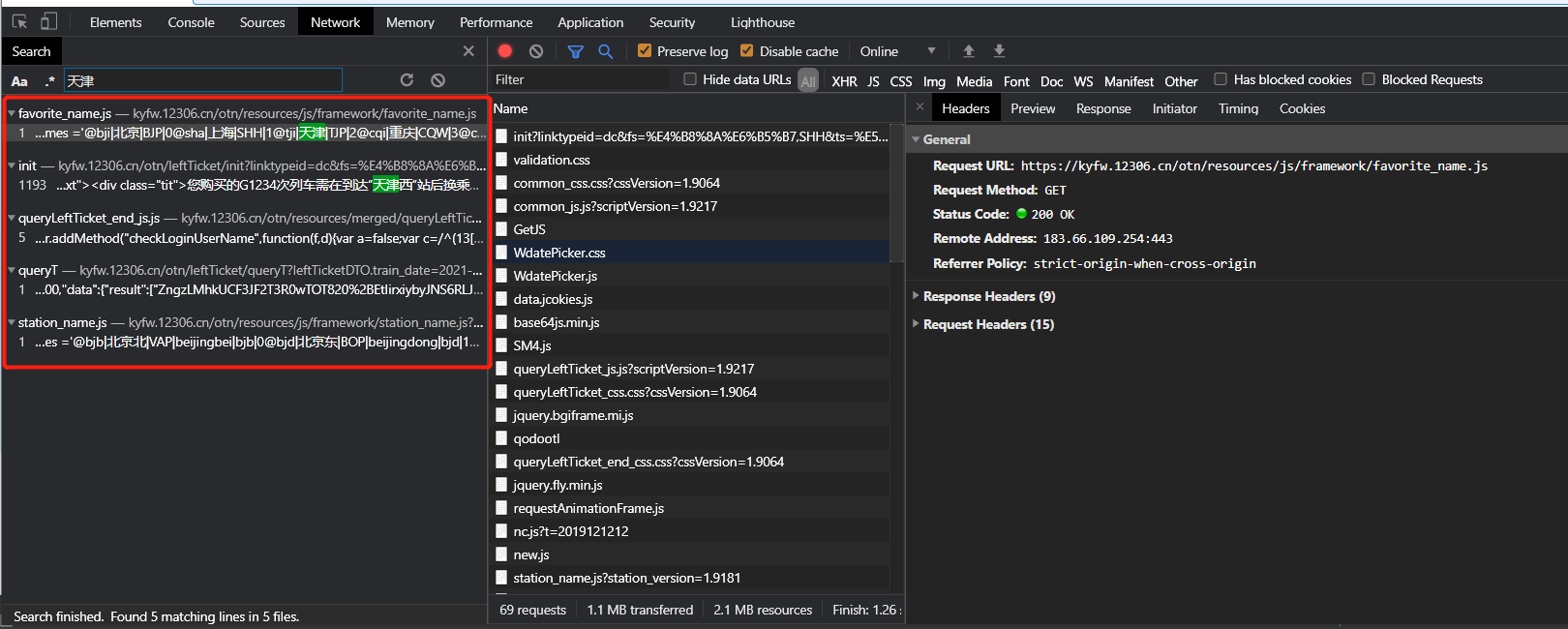Open the Memory tab

click(x=410, y=22)
